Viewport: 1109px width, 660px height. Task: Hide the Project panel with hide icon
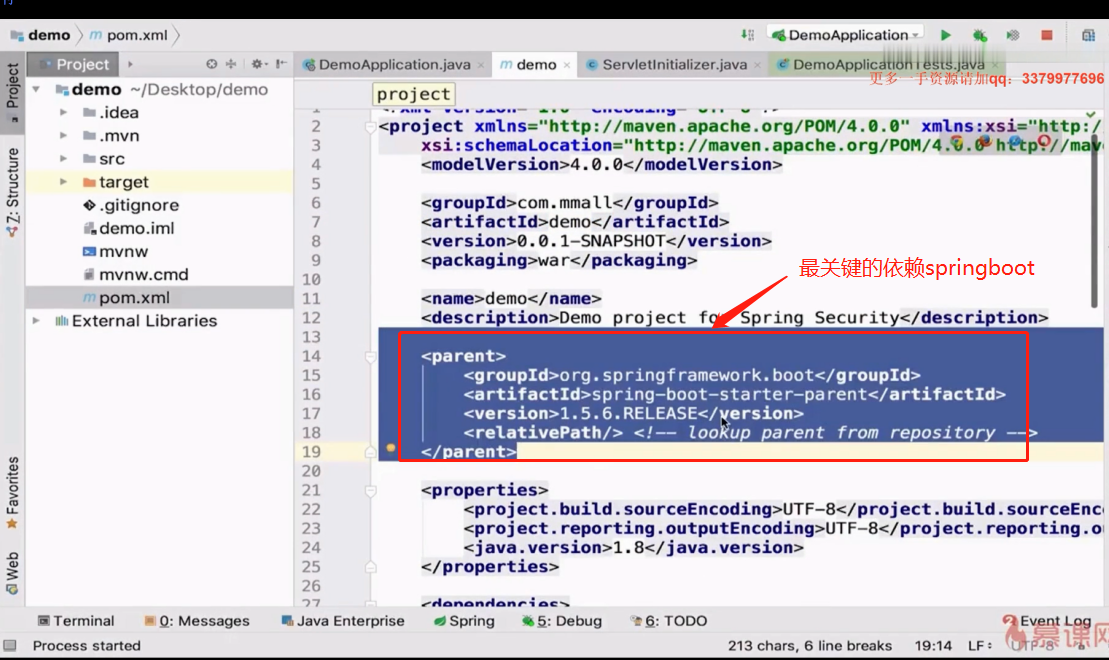pyautogui.click(x=281, y=64)
